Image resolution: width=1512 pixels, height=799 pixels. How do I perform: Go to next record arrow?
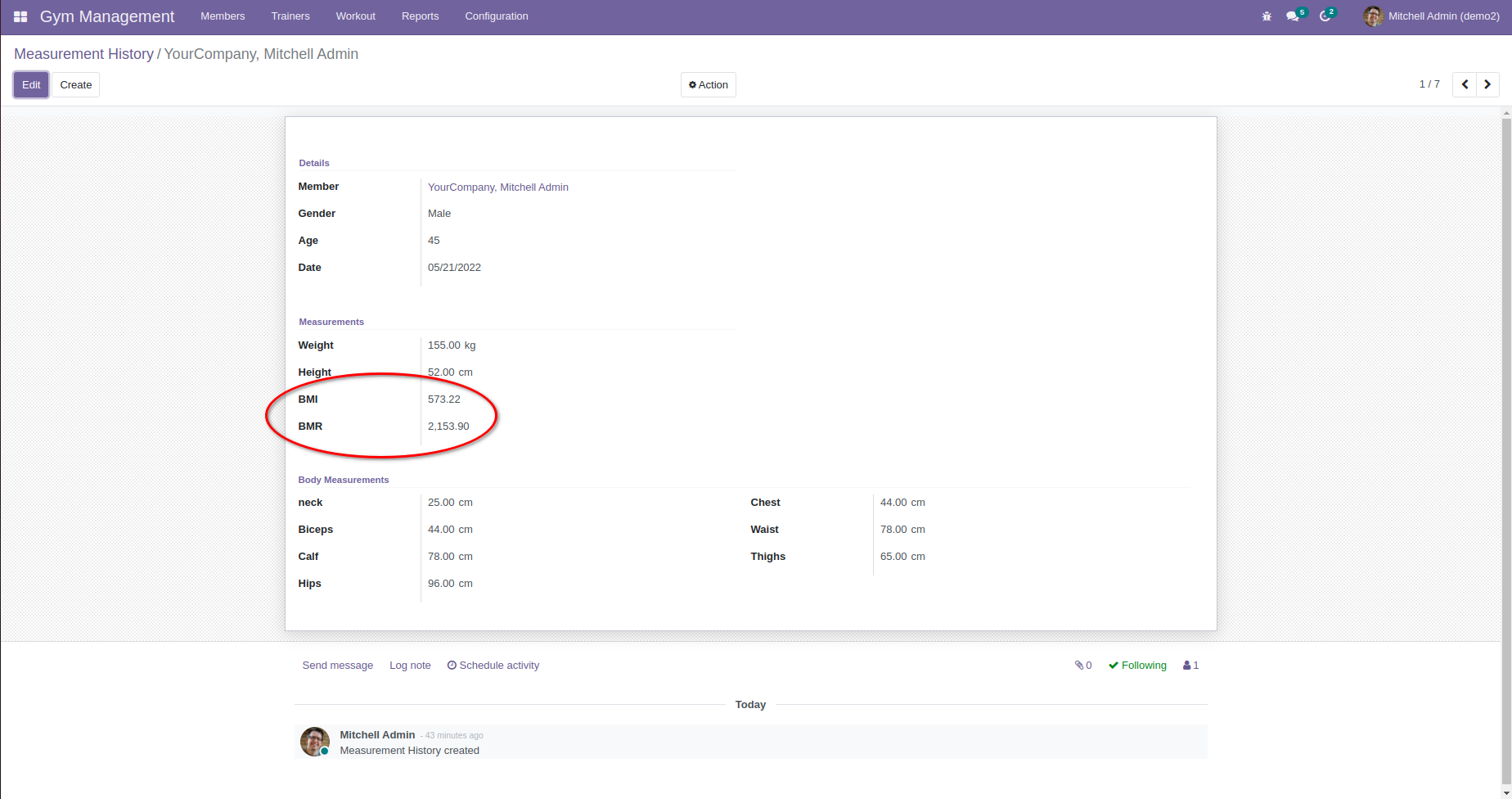(1487, 84)
